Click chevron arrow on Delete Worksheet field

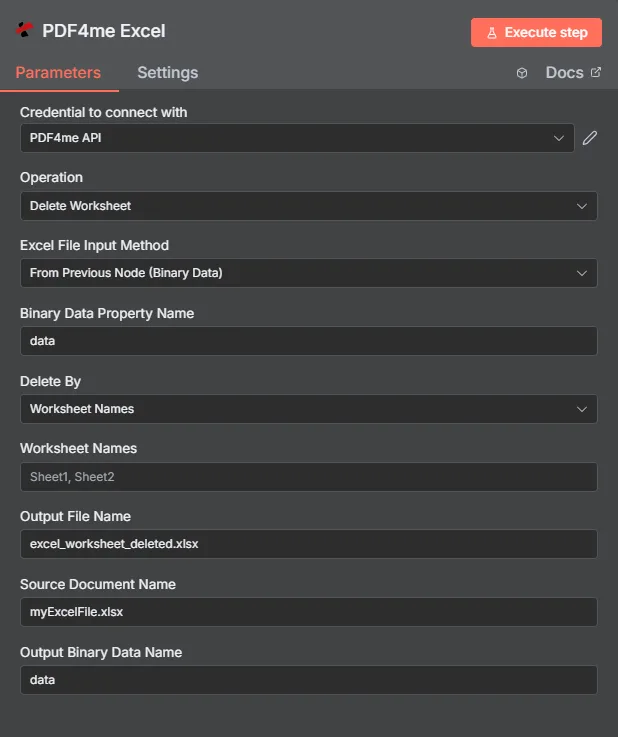pos(582,206)
